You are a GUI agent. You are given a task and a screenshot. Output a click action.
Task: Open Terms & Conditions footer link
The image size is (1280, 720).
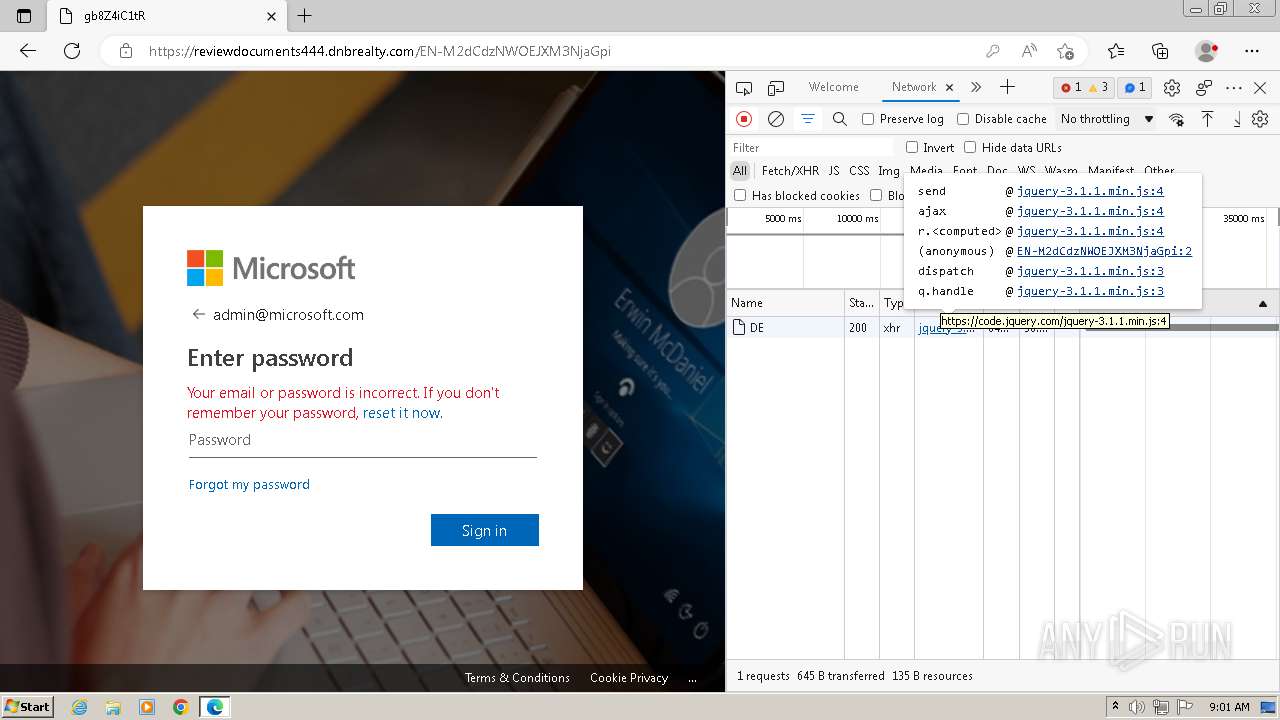(517, 678)
